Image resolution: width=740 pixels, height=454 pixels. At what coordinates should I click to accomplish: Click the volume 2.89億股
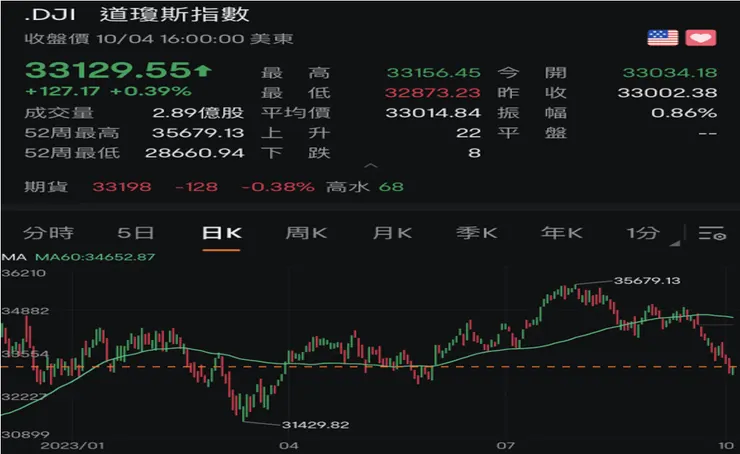[x=198, y=113]
